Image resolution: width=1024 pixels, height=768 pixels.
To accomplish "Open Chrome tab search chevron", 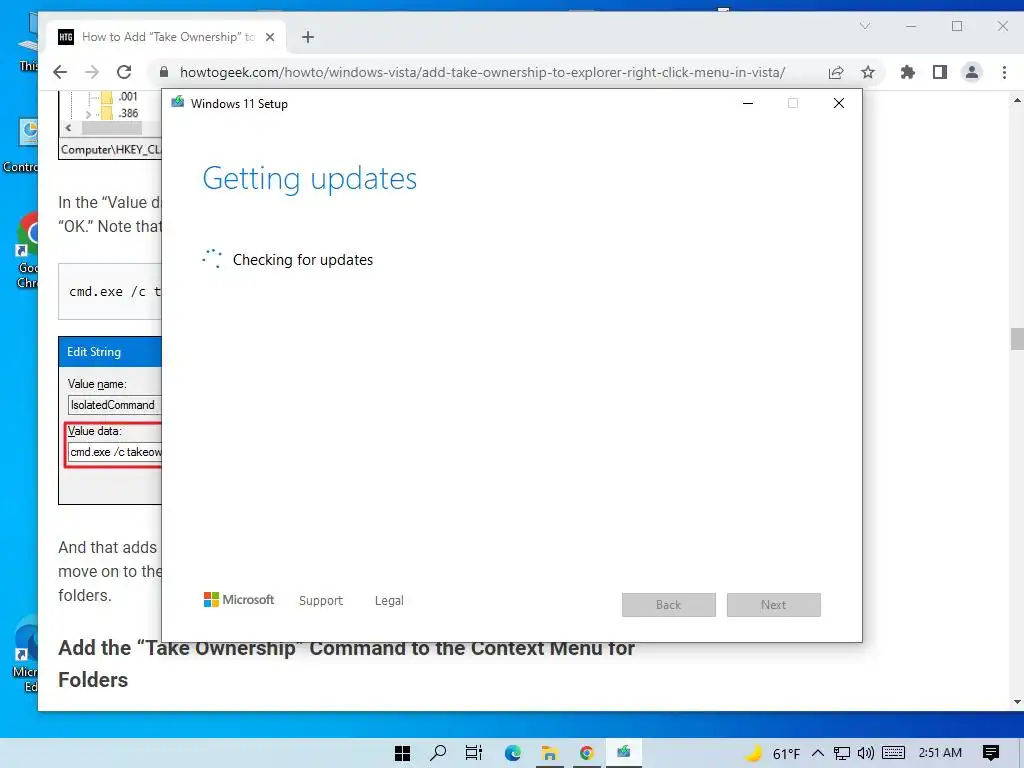I will (865, 26).
